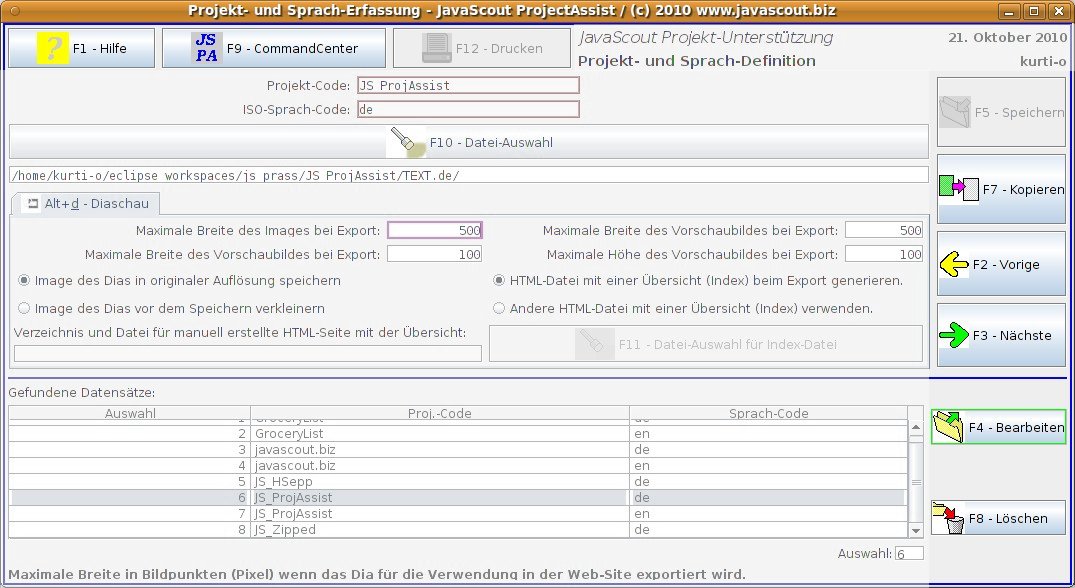Select 'Image des Dias in originaler Auflösung speichern'
The width and height of the screenshot is (1075, 588).
(25, 281)
